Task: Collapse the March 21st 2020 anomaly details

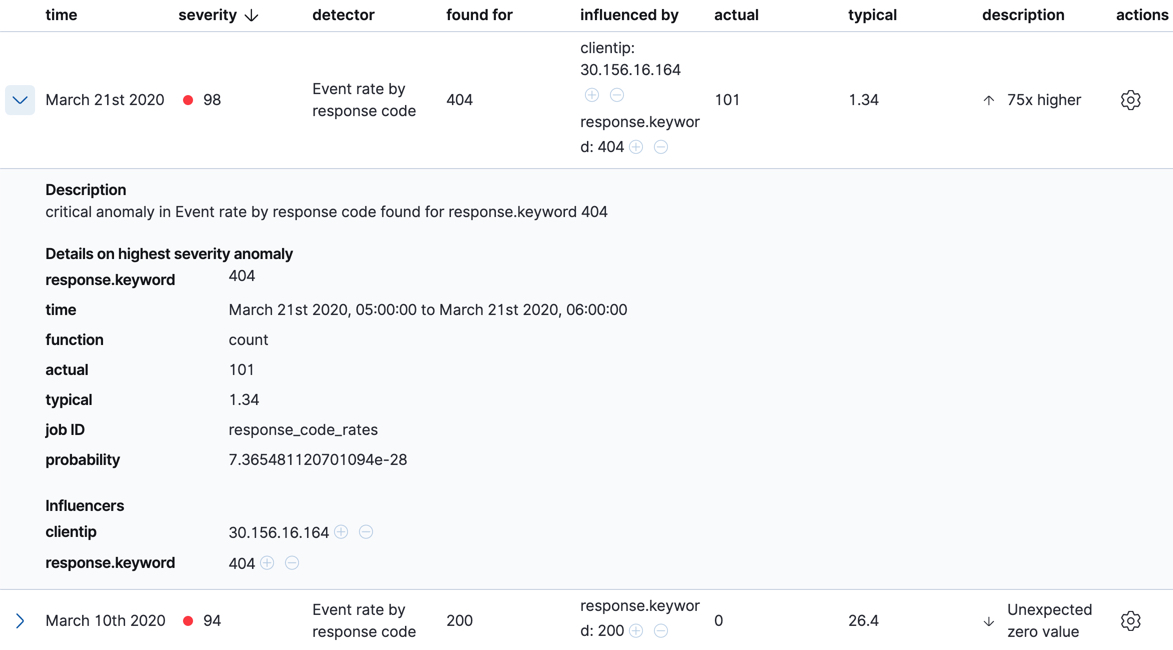Action: click(x=19, y=100)
